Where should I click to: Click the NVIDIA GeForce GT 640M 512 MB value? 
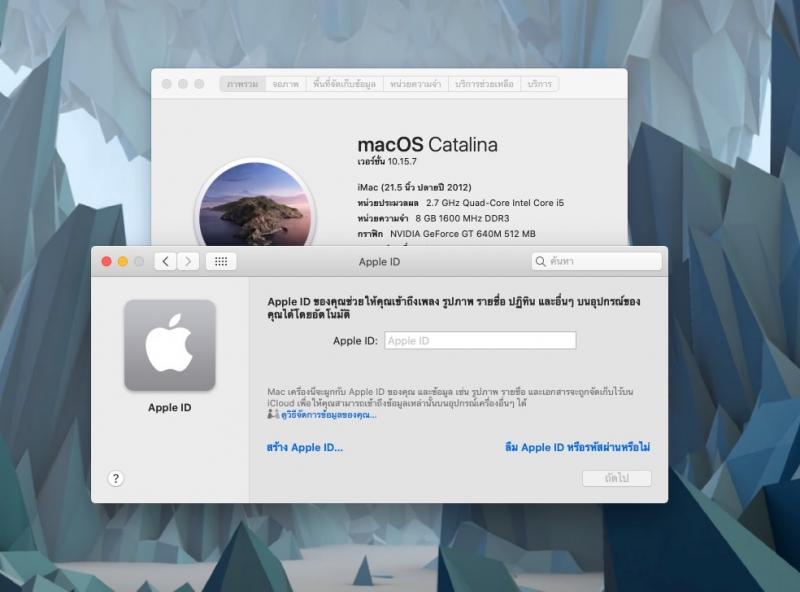click(463, 234)
